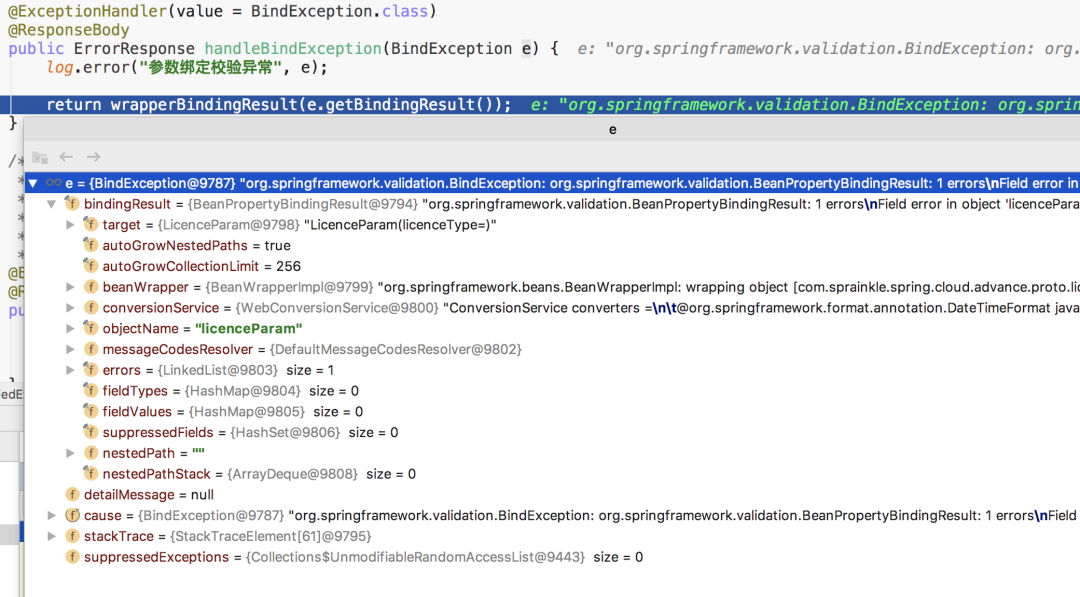The width and height of the screenshot is (1080, 597).
Task: Expand the messageCodesResolver node
Action: (x=70, y=349)
